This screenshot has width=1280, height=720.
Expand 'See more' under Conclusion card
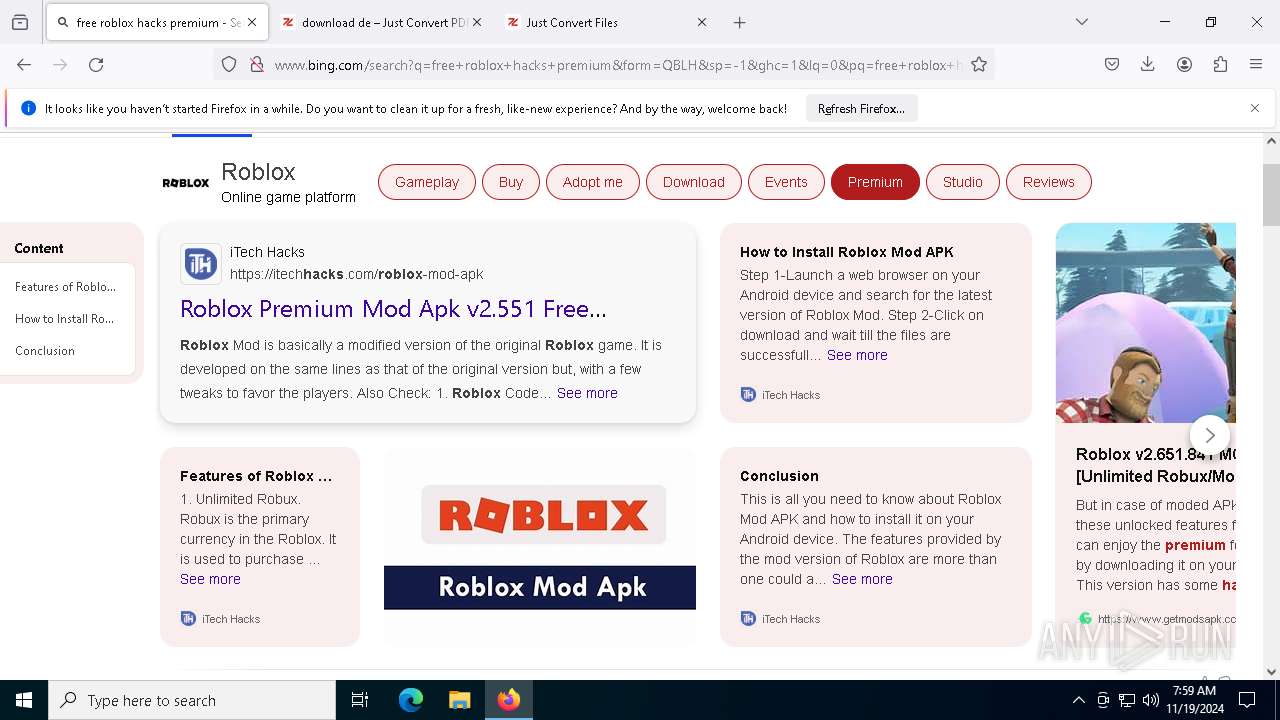(x=862, y=579)
